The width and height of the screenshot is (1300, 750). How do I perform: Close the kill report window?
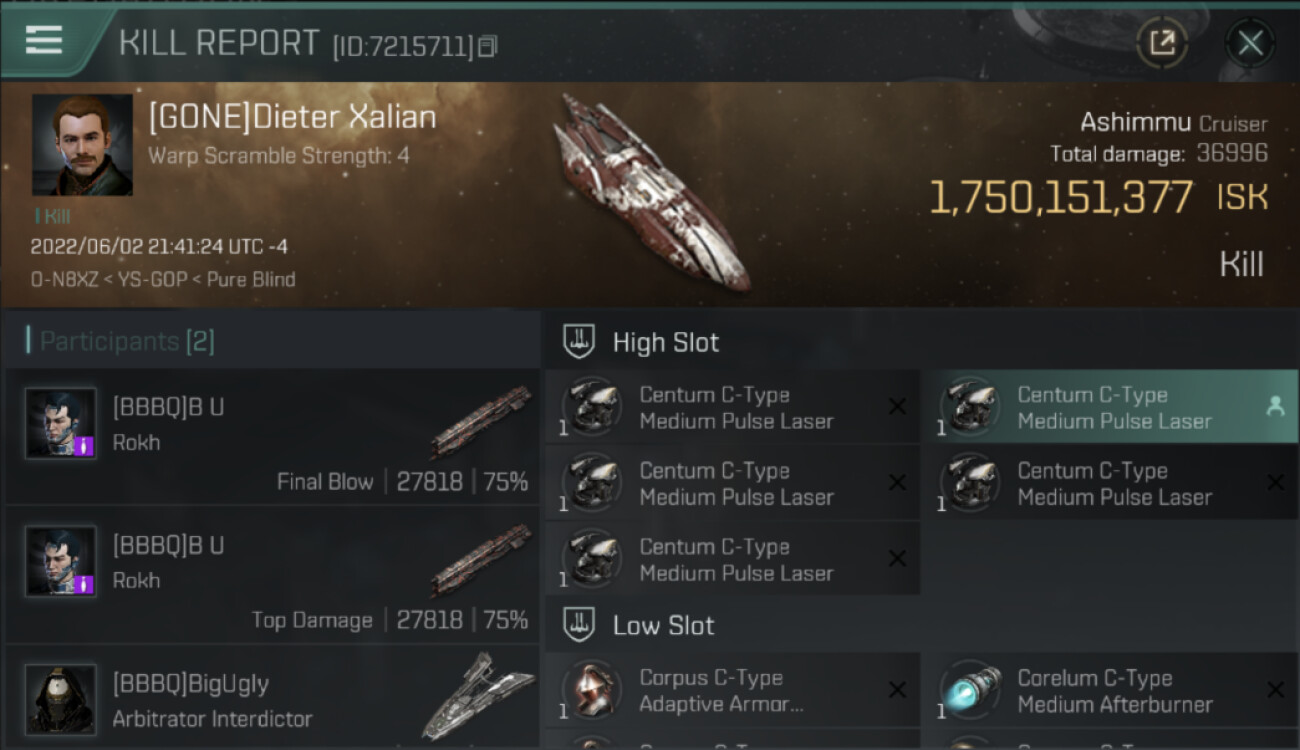click(1250, 42)
